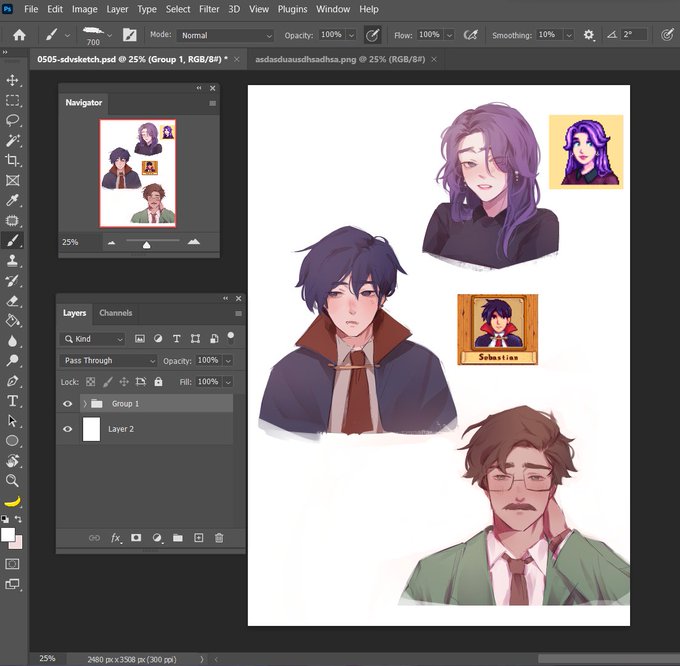Toggle lock image pixels
The width and height of the screenshot is (680, 666).
click(108, 382)
